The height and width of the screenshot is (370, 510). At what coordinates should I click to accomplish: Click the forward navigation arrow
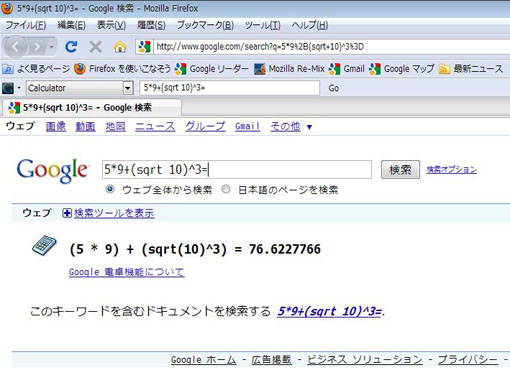click(37, 47)
